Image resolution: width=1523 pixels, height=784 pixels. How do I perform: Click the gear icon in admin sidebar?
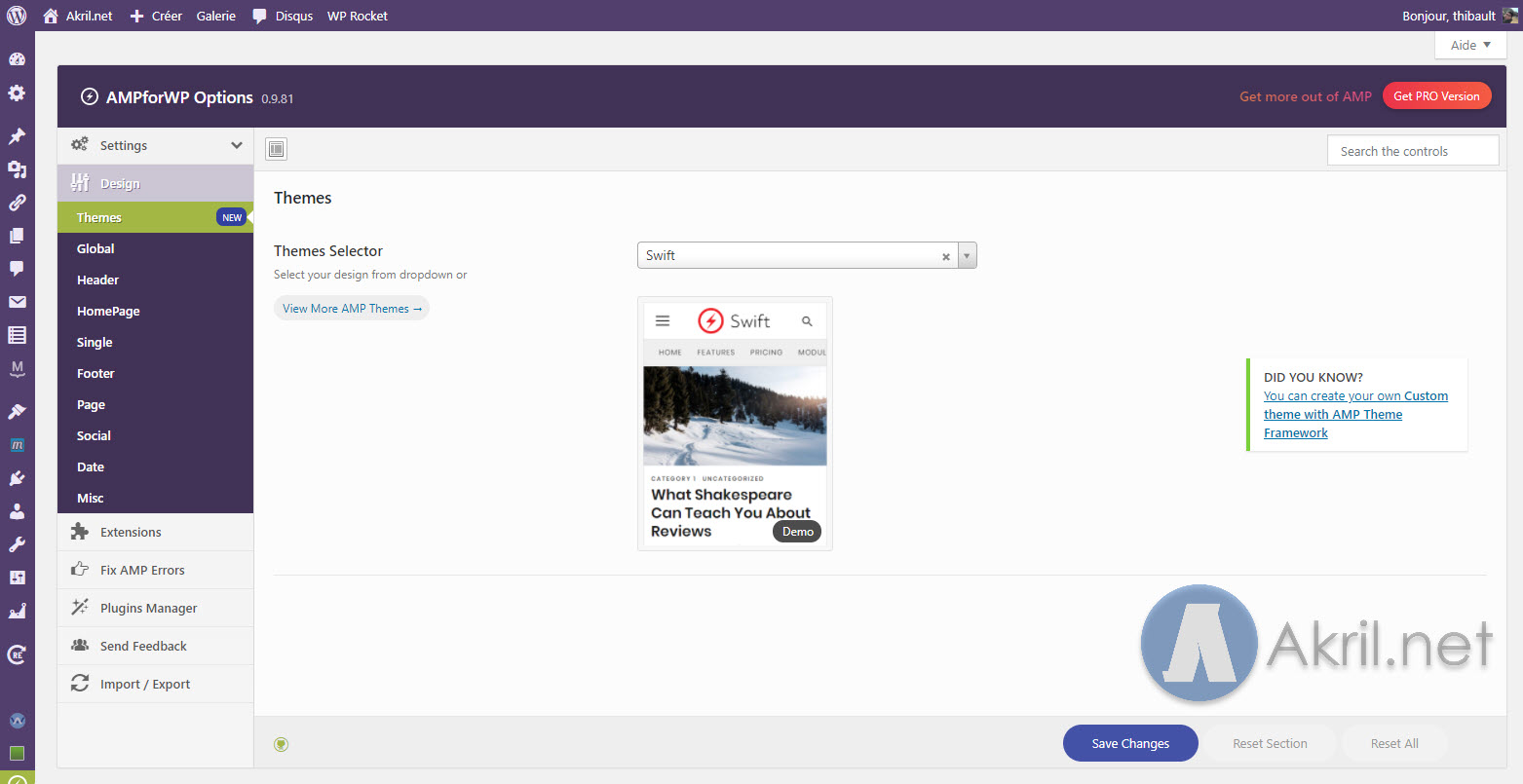pyautogui.click(x=17, y=93)
